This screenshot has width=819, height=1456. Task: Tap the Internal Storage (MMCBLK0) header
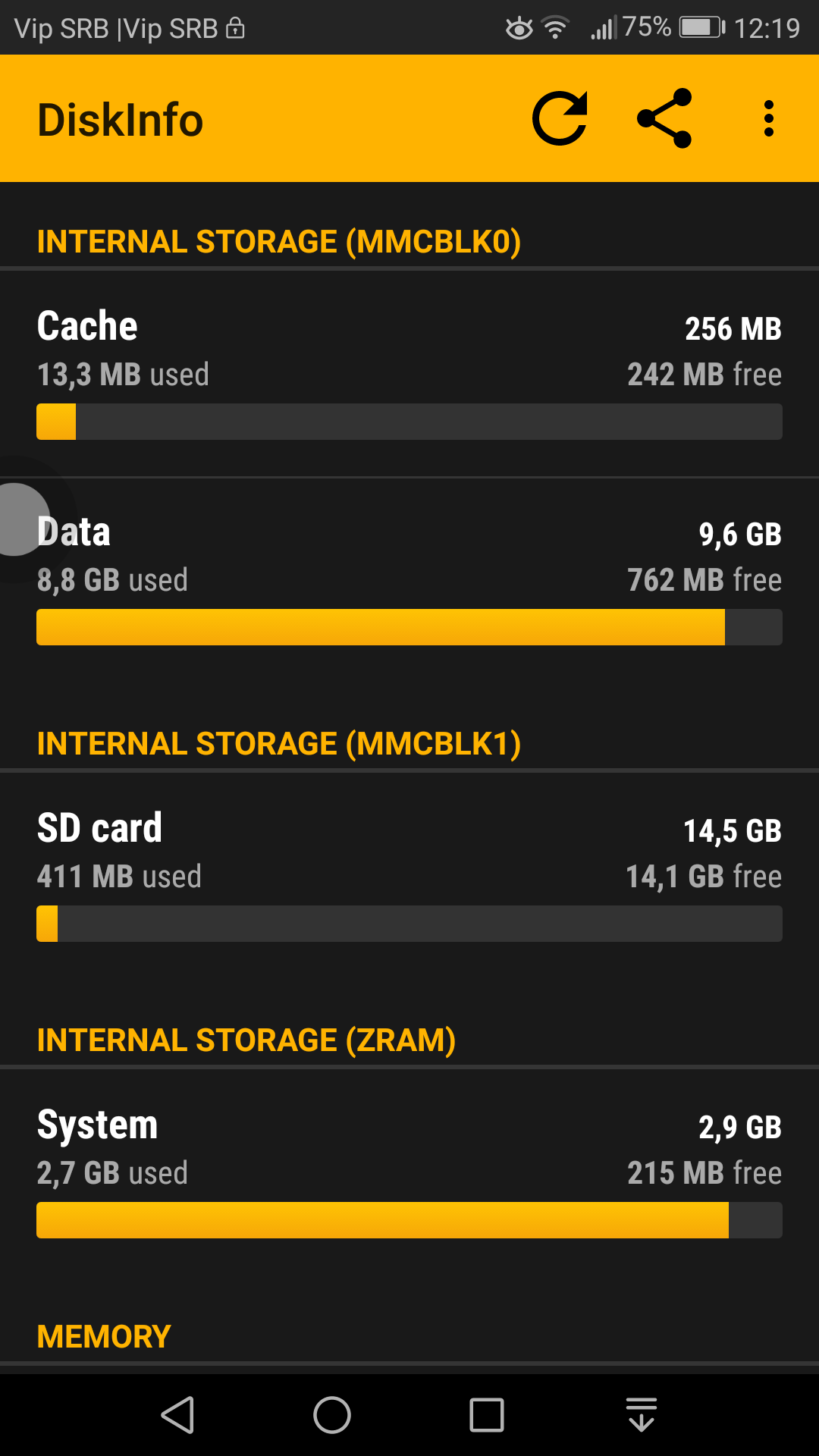point(279,242)
